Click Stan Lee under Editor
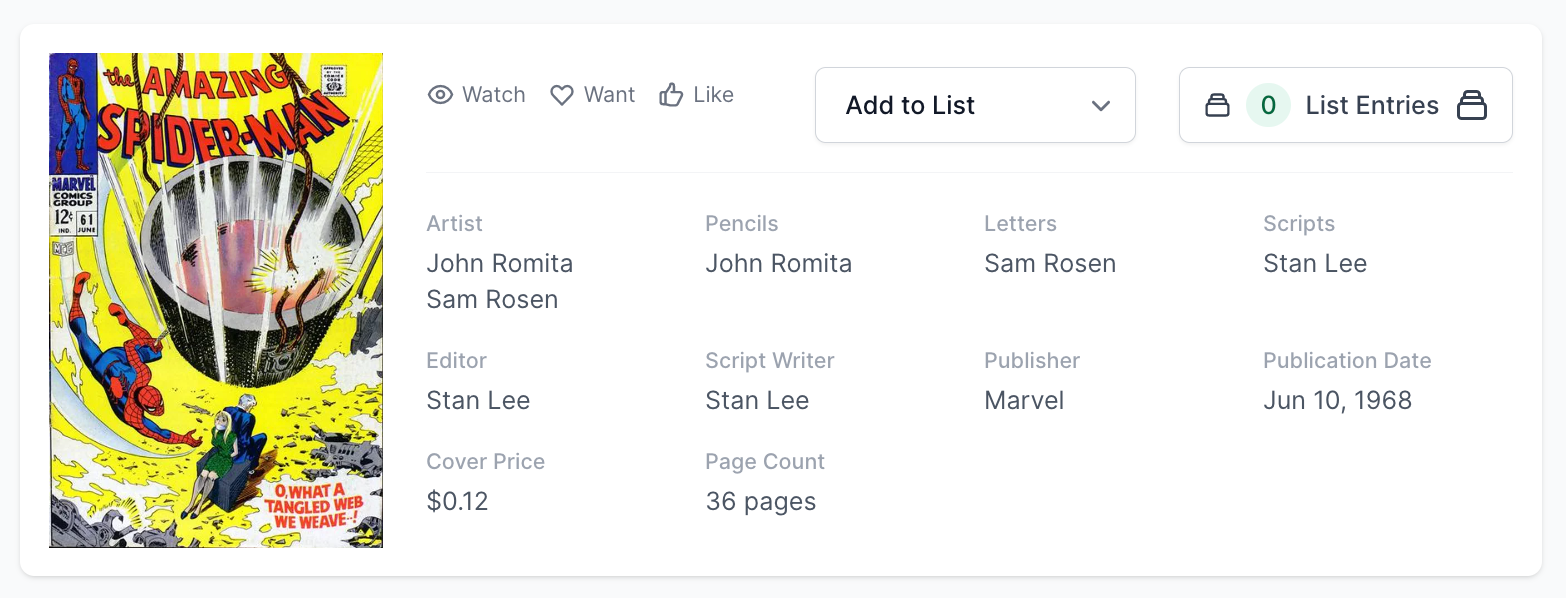This screenshot has width=1566, height=598. pos(478,401)
